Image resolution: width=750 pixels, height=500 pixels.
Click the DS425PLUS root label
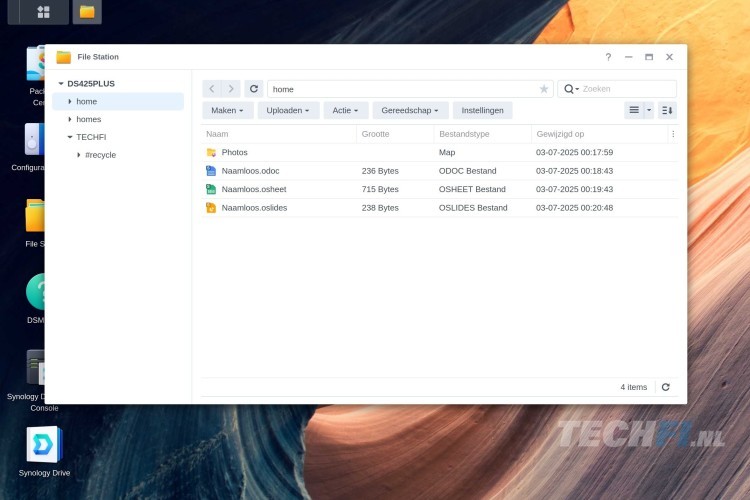(x=91, y=84)
